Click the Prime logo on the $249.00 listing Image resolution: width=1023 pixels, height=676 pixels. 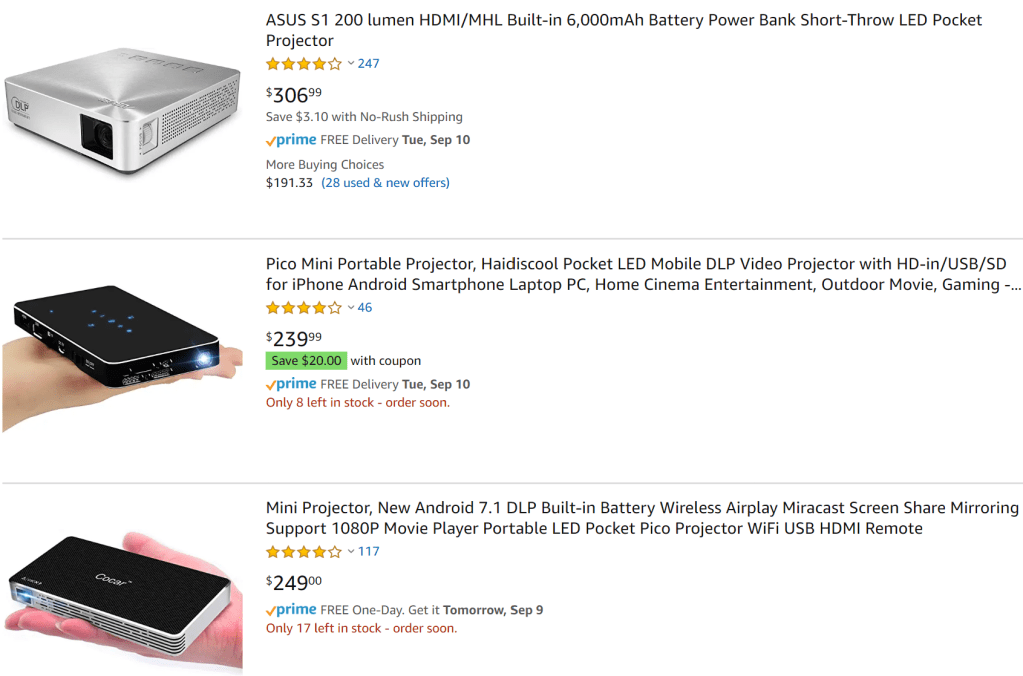pyautogui.click(x=291, y=610)
